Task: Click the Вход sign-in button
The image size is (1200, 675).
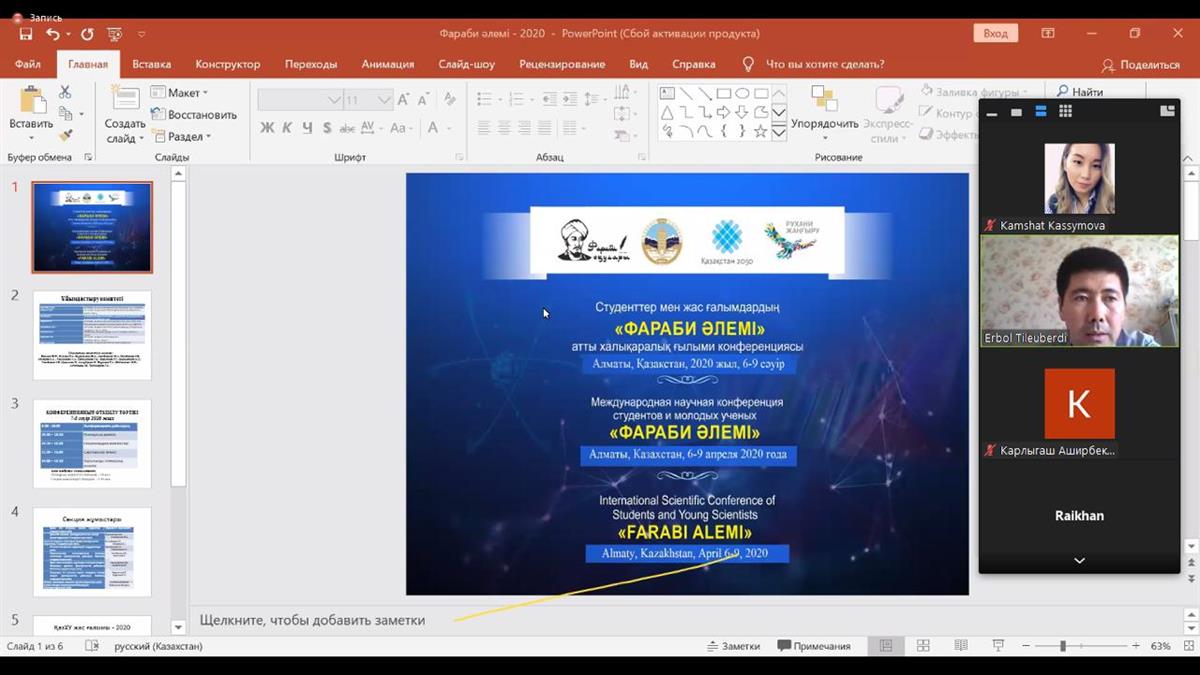Action: [x=995, y=33]
